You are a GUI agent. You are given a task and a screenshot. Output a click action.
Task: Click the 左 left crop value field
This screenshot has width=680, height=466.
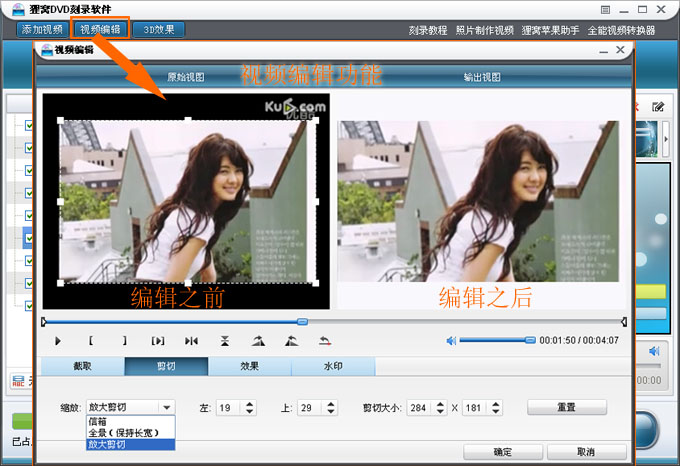(x=229, y=408)
